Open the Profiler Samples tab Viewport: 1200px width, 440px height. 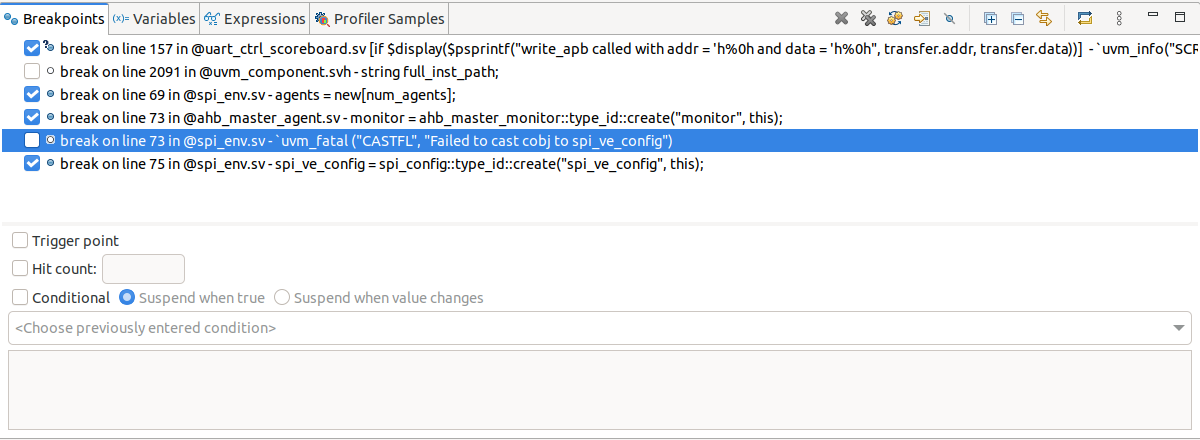pos(380,19)
